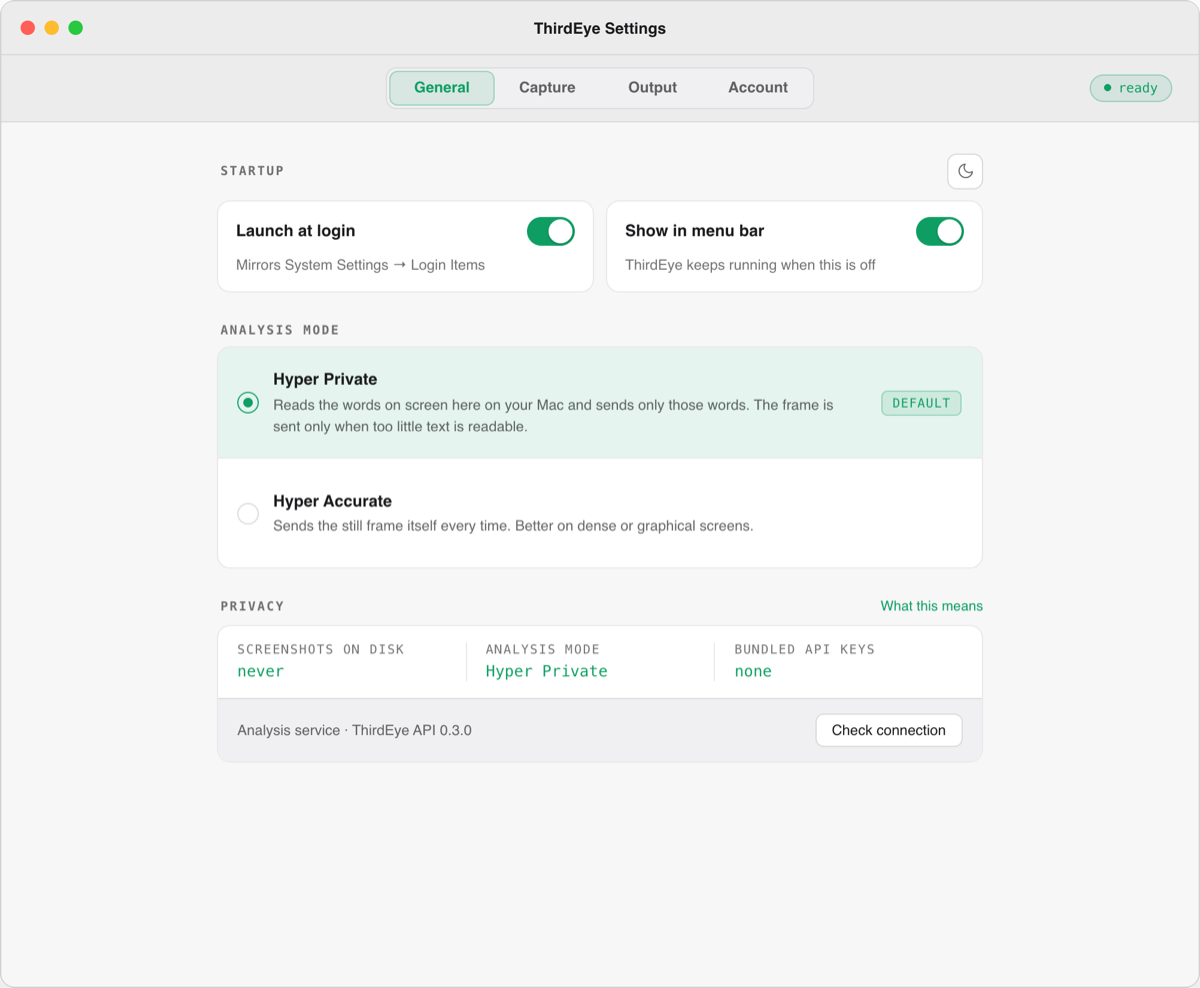The image size is (1200, 988).
Task: Disable Show in menu bar switch
Action: coord(940,231)
